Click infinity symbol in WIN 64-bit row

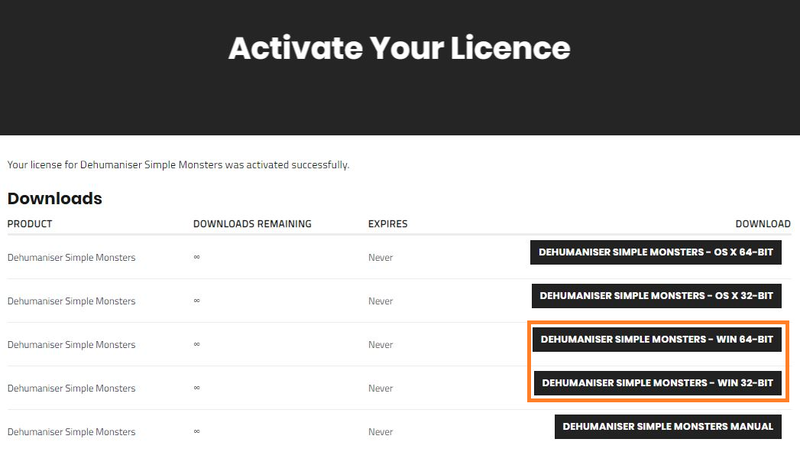pos(197,345)
